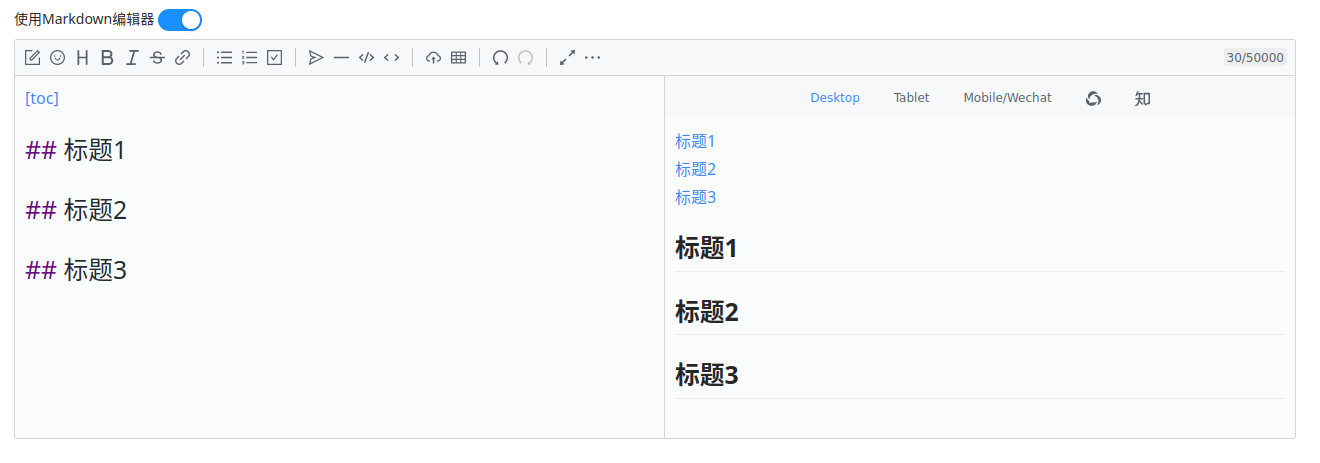Click the paper plane toolbar icon
The height and width of the screenshot is (463, 1320).
coord(316,58)
